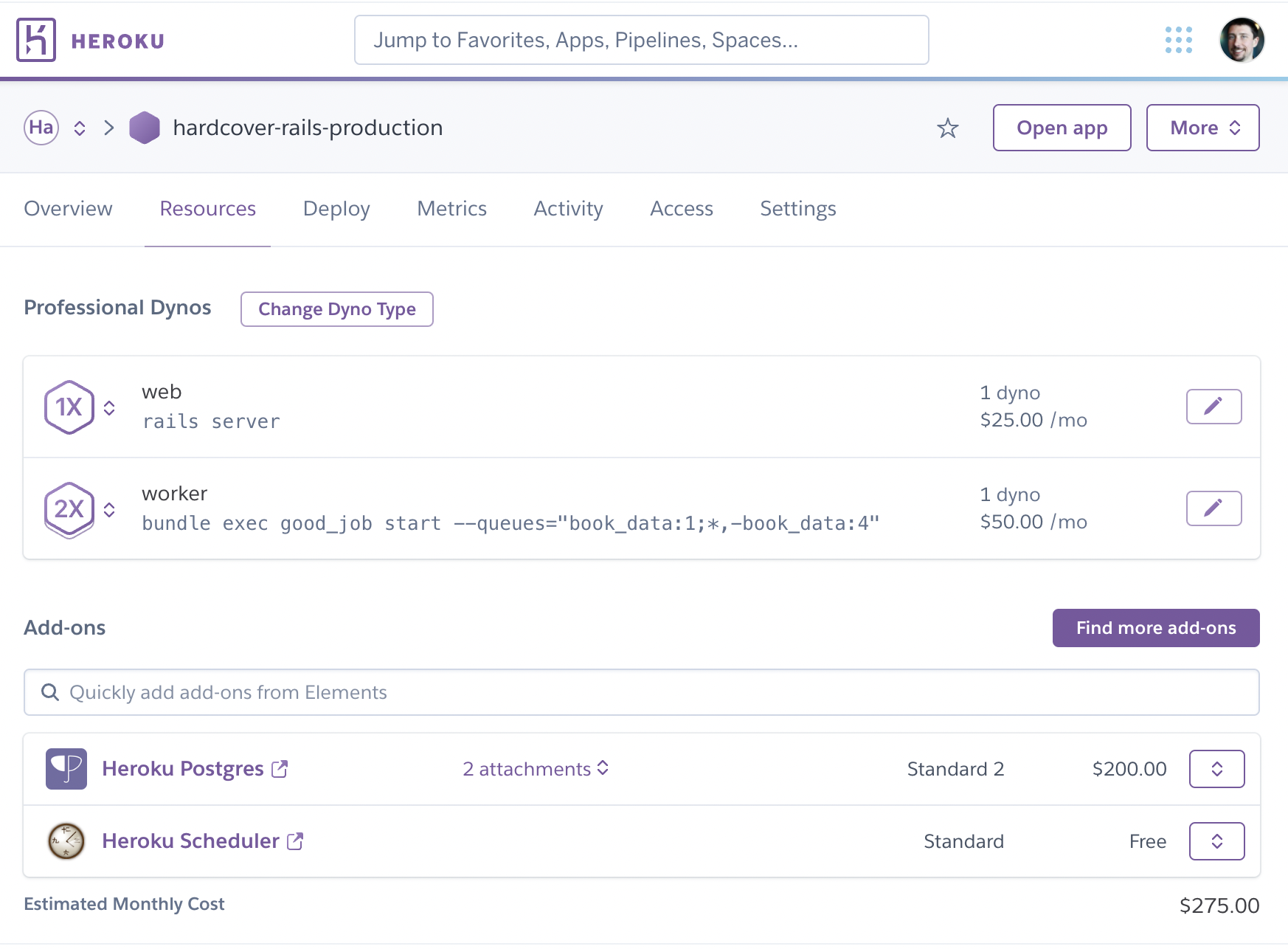Switch to the Settings tab
Screen dimensions: 1288x949
[797, 209]
